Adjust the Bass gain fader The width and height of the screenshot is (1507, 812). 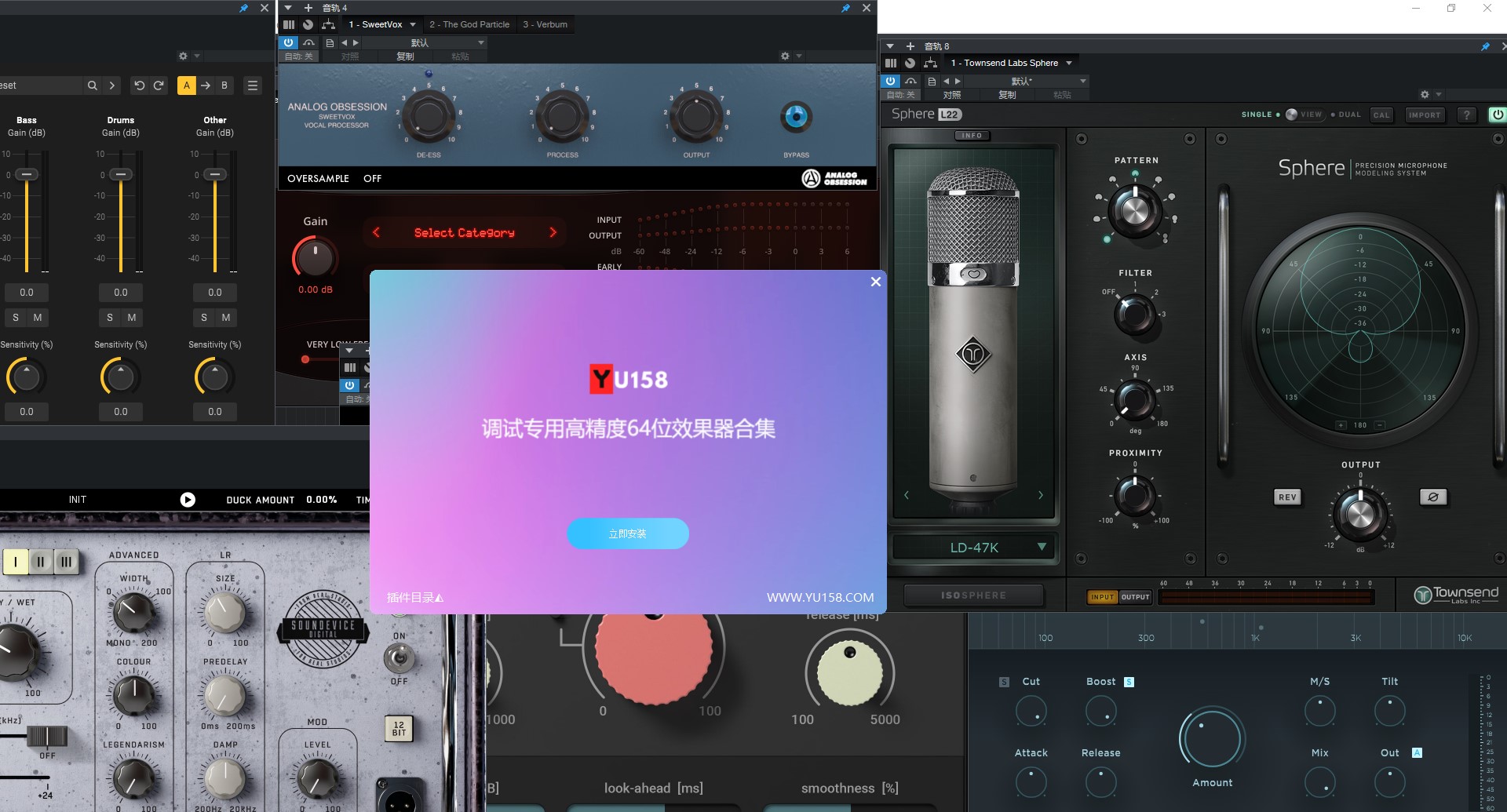coord(27,174)
